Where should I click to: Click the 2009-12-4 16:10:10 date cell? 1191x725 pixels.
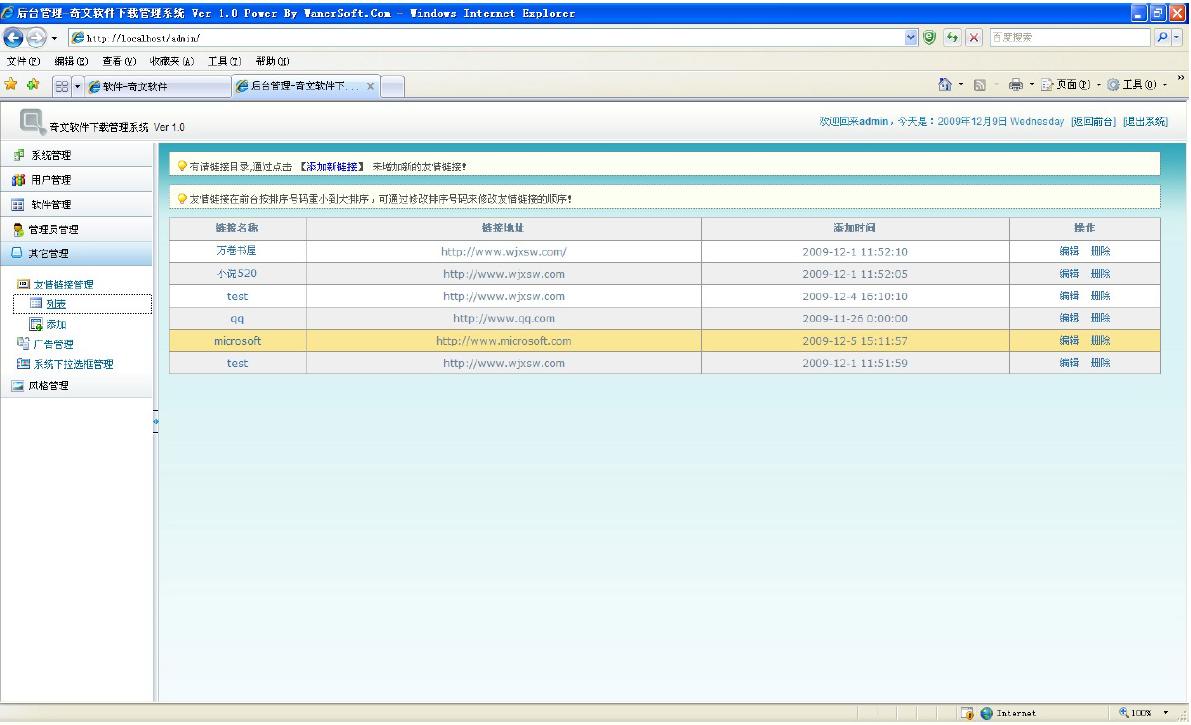tap(855, 296)
